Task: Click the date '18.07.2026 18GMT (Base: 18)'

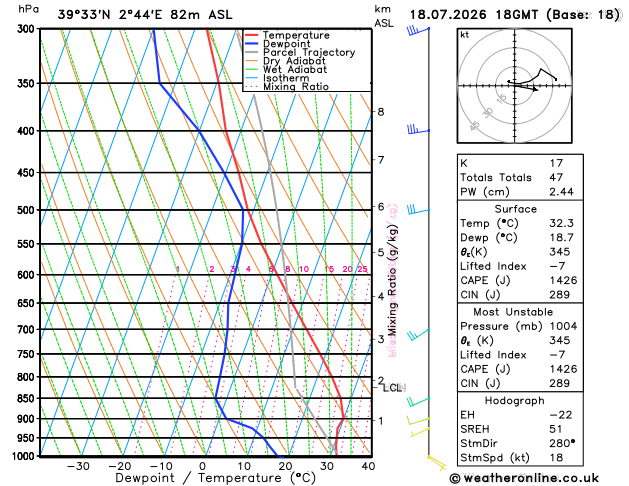Action: pos(515,15)
